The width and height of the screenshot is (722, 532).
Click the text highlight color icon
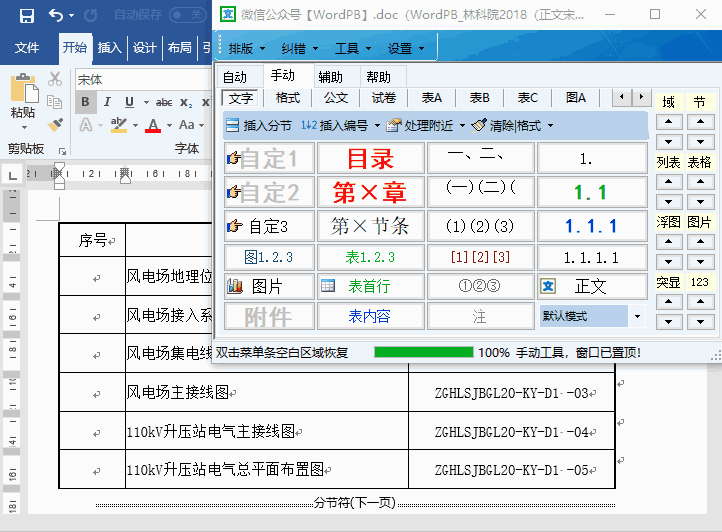pos(119,124)
